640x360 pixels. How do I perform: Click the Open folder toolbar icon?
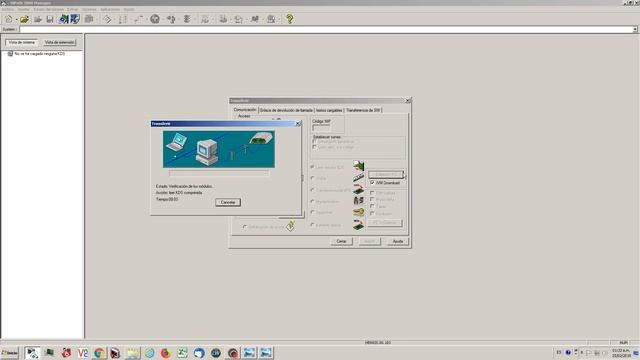(24, 19)
